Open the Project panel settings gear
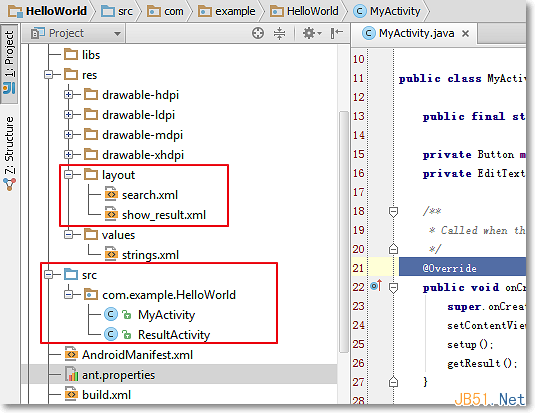 point(312,33)
